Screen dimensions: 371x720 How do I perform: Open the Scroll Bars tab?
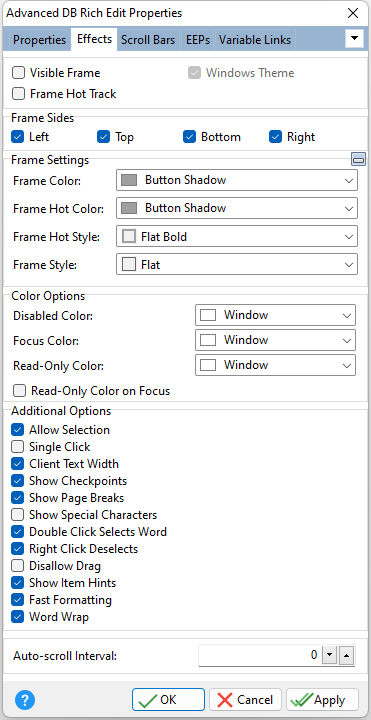click(148, 40)
